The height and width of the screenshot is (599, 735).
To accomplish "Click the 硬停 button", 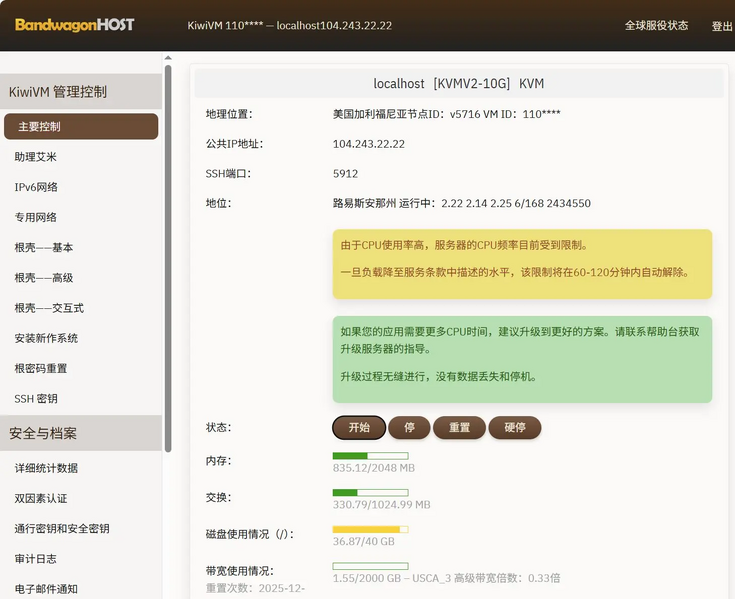I will [515, 428].
